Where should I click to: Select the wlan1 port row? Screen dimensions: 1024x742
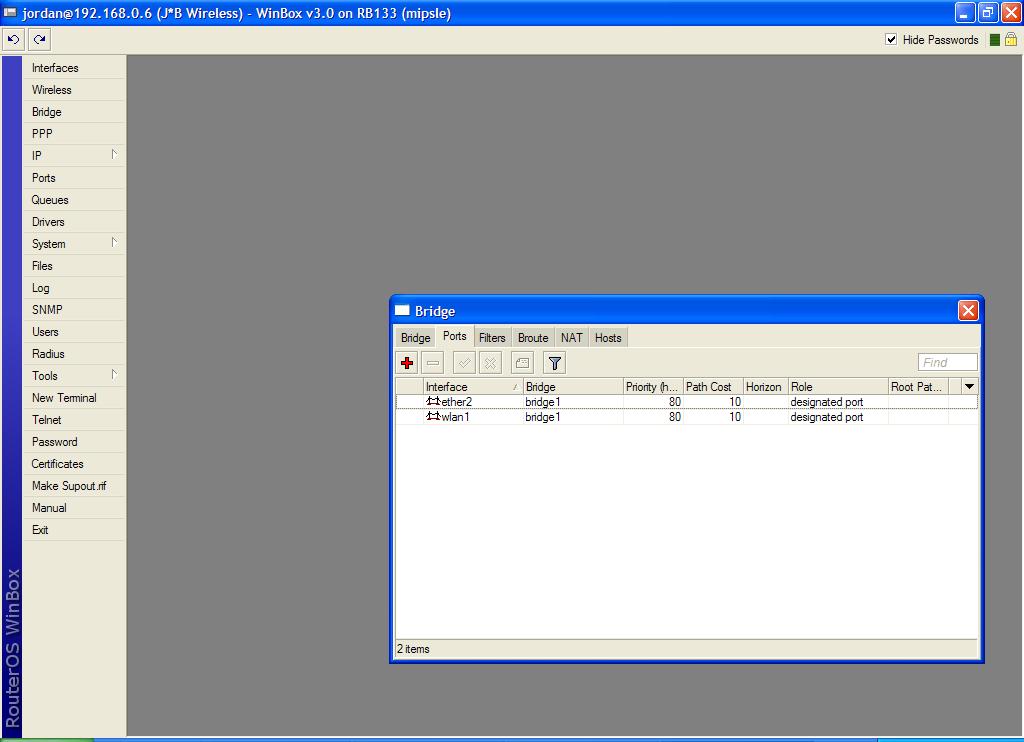coord(686,417)
